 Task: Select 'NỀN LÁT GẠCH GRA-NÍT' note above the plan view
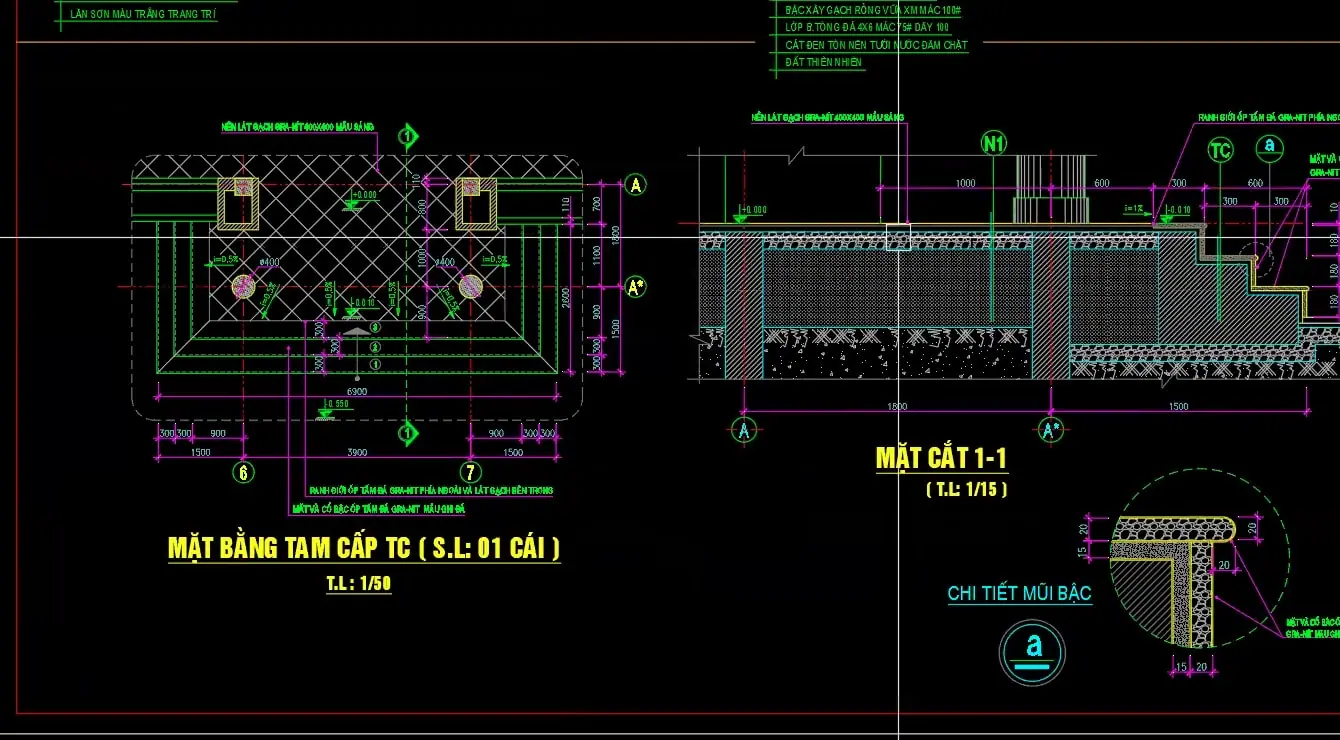click(298, 127)
